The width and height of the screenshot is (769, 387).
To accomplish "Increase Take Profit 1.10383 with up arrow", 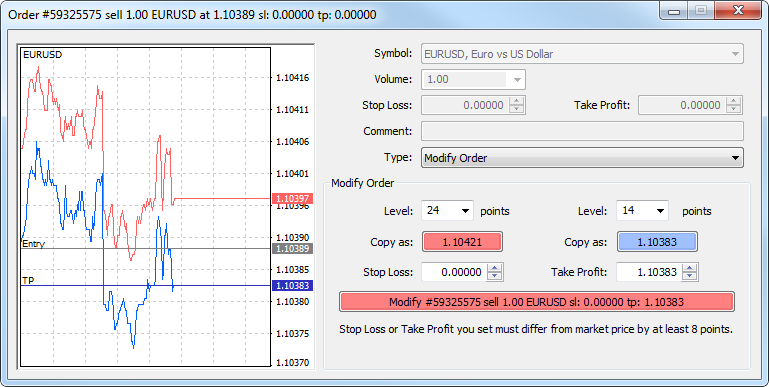I will pyautogui.click(x=690, y=268).
